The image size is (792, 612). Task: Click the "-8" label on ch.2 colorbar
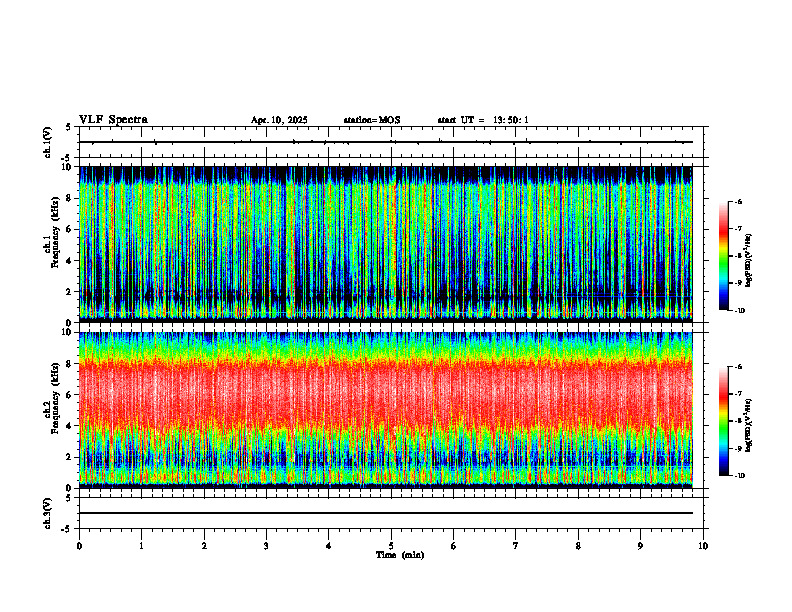pos(739,421)
